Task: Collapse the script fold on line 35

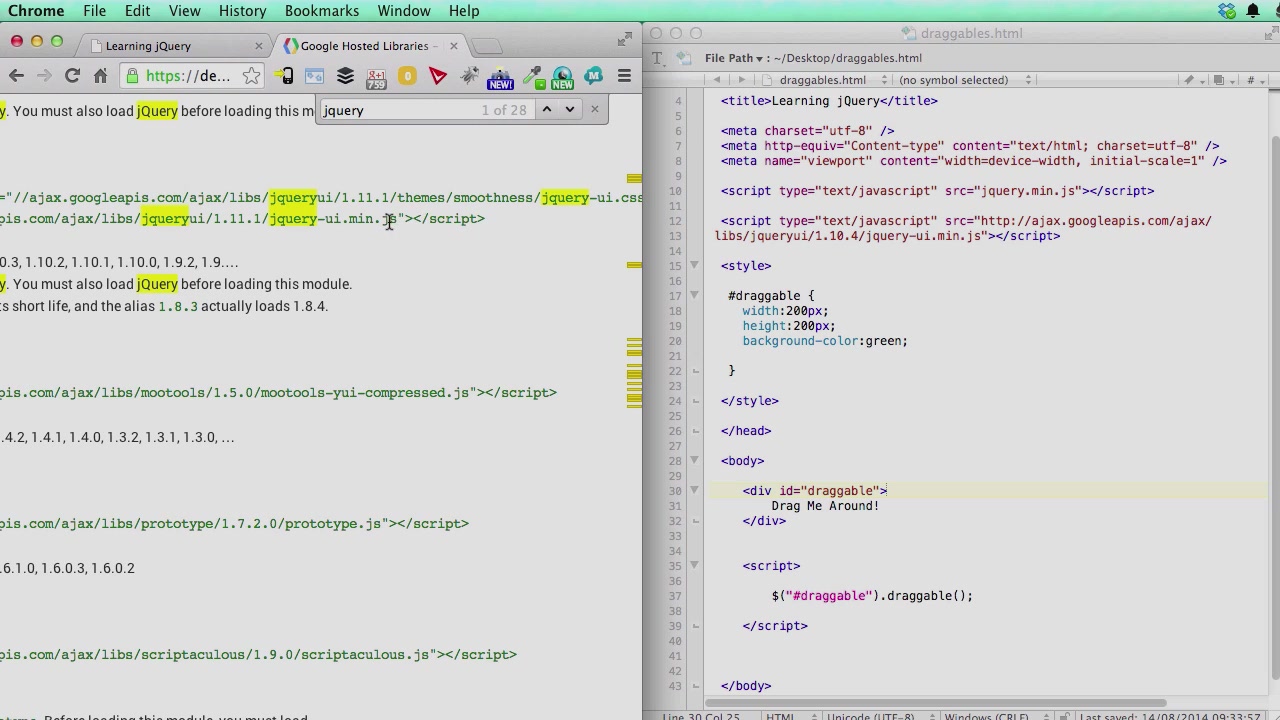Action: pyautogui.click(x=694, y=565)
